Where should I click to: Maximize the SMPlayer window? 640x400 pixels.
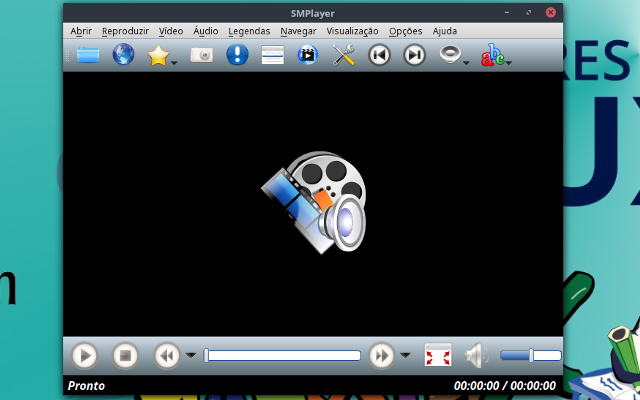pyautogui.click(x=529, y=13)
